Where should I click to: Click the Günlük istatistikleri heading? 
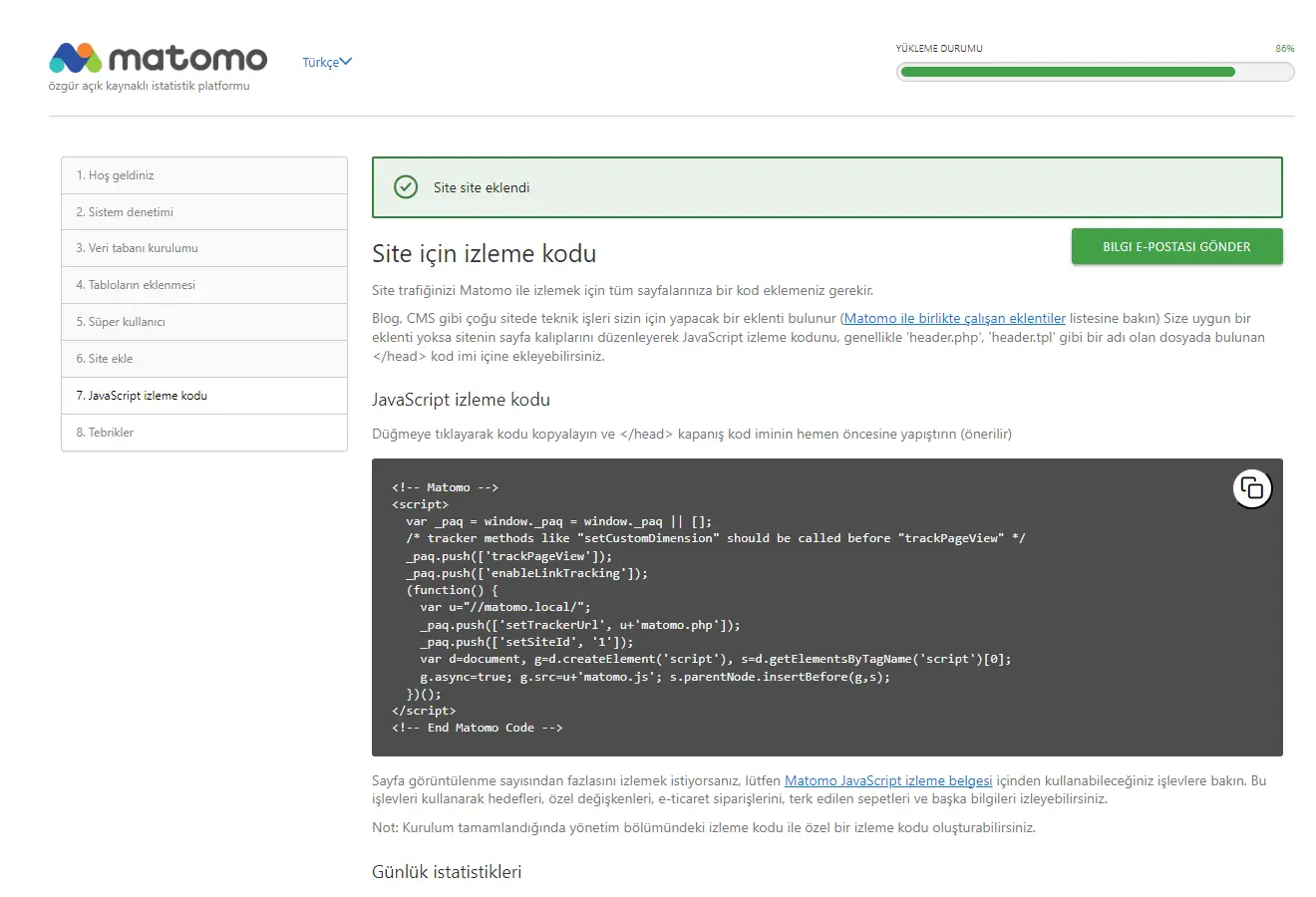[447, 872]
